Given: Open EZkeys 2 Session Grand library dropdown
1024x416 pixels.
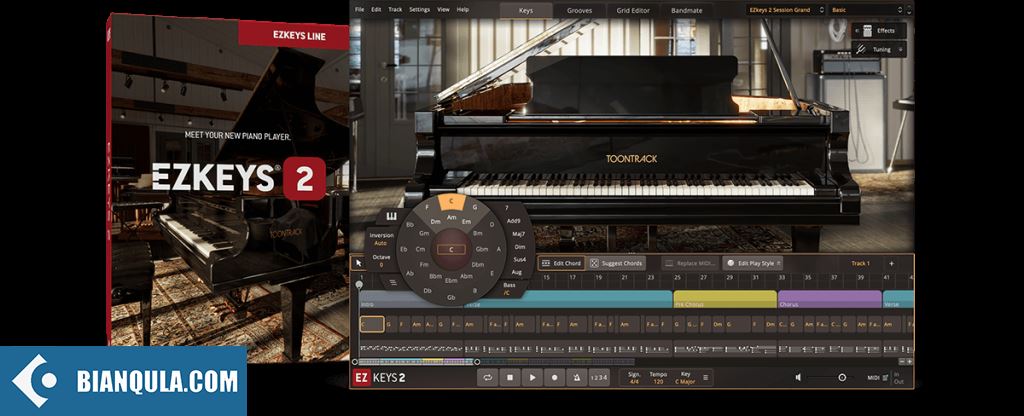Looking at the screenshot, I should (786, 10).
